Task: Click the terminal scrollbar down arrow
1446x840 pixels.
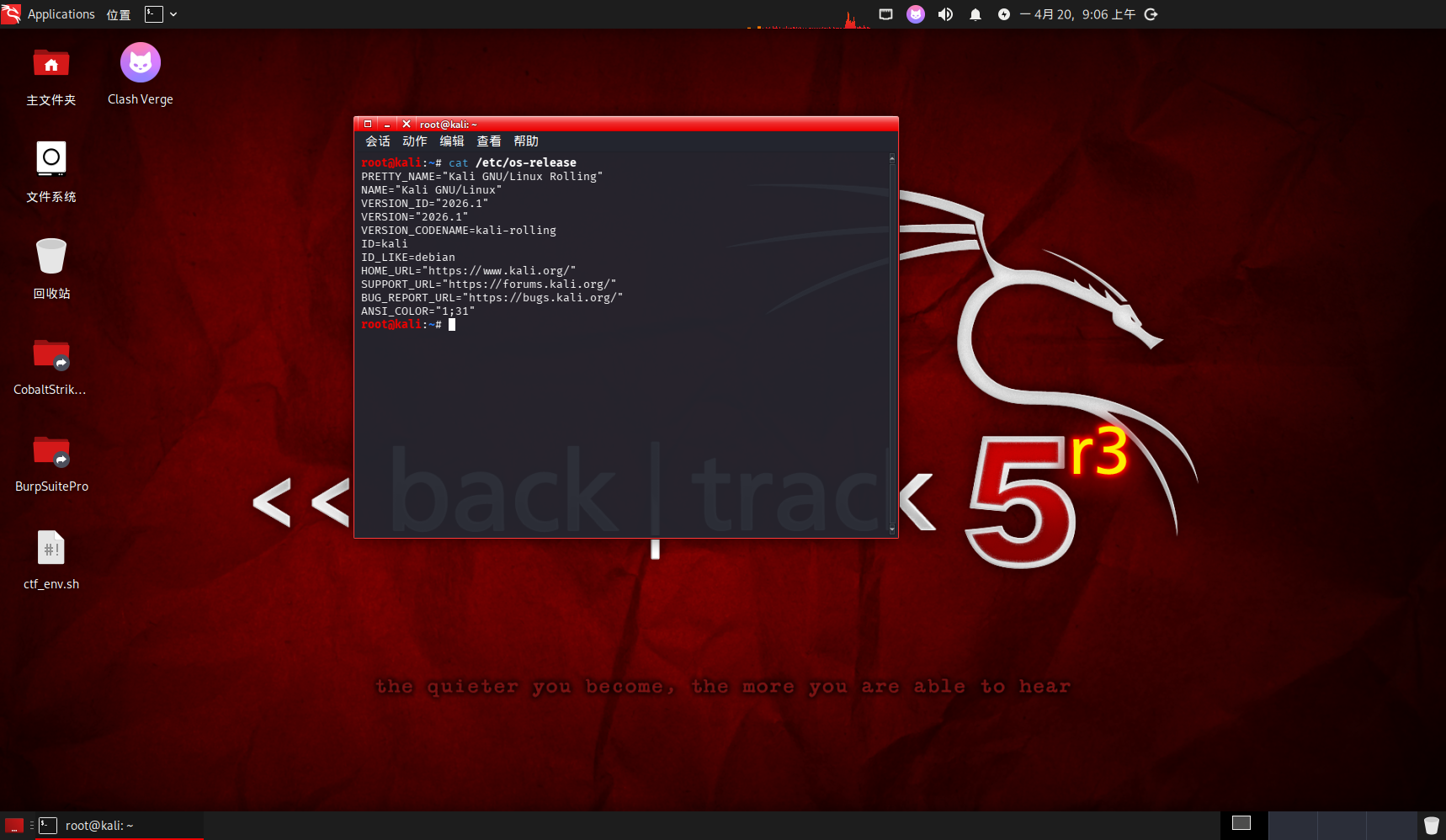Action: (x=892, y=529)
